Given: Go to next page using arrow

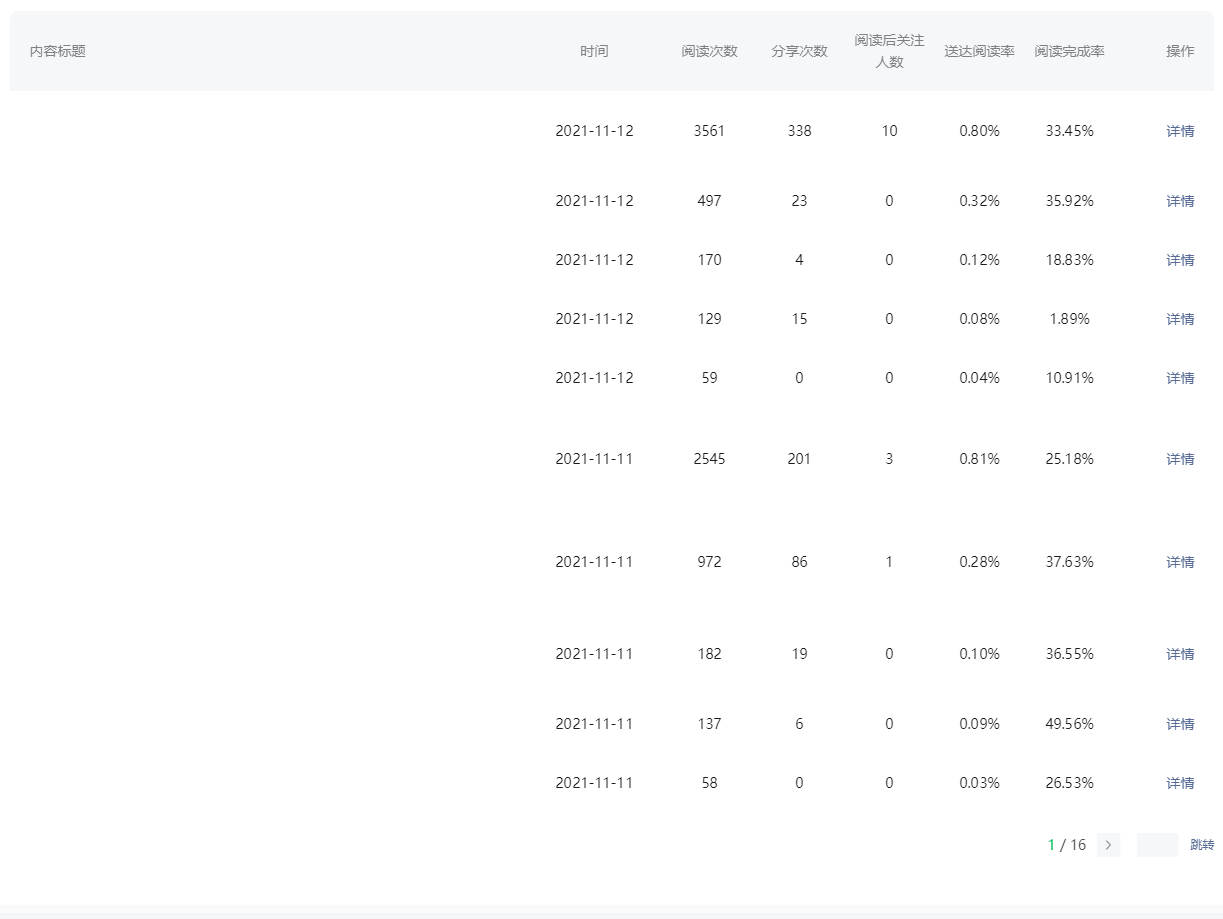Looking at the screenshot, I should click(1108, 845).
